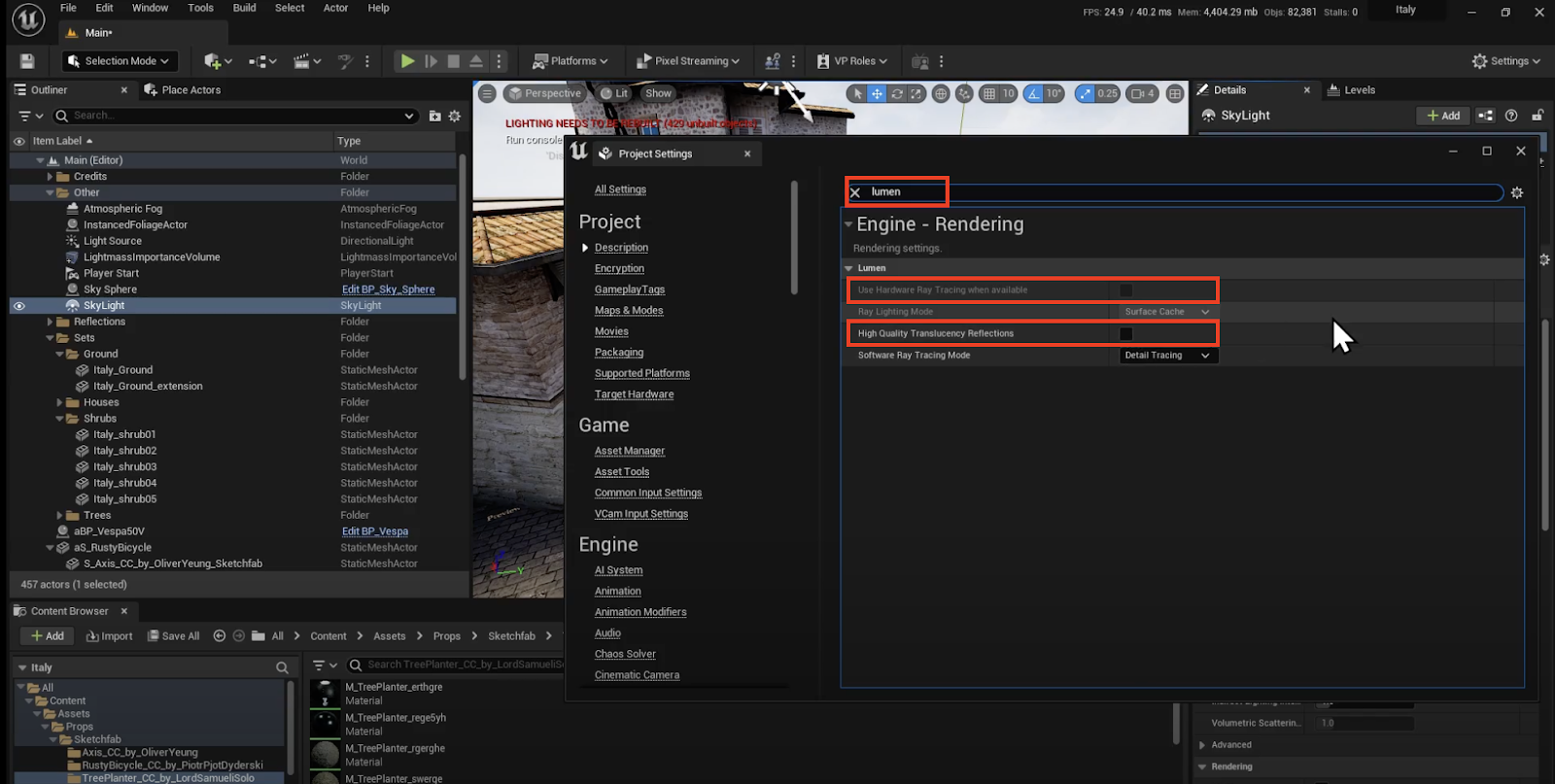The height and width of the screenshot is (784, 1555).
Task: Click the Stop simulation button
Action: [453, 61]
